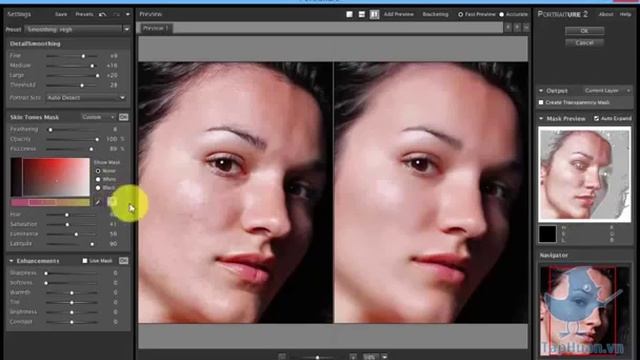Choose Show Mask Black option
This screenshot has width=640, height=360.
[x=98, y=188]
